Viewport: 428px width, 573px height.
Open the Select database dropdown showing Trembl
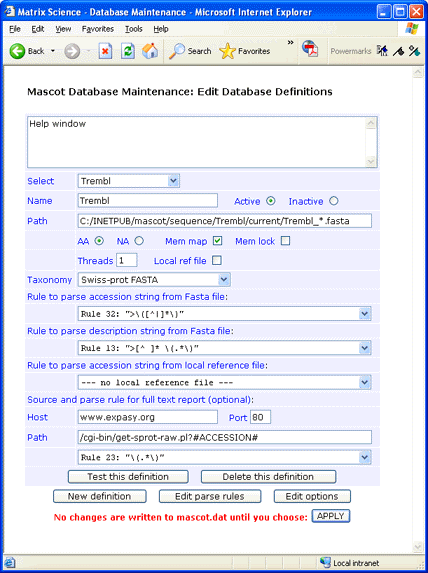point(129,181)
